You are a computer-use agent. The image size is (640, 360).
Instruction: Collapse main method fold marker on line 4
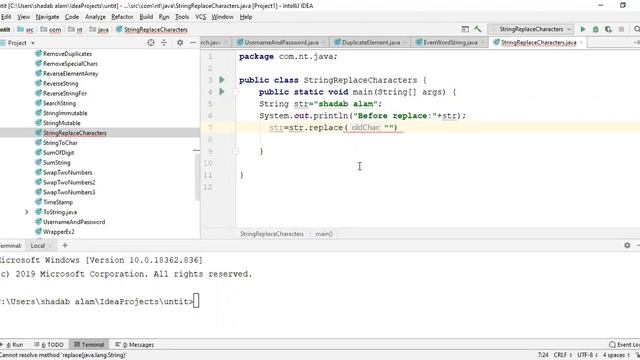tap(236, 92)
